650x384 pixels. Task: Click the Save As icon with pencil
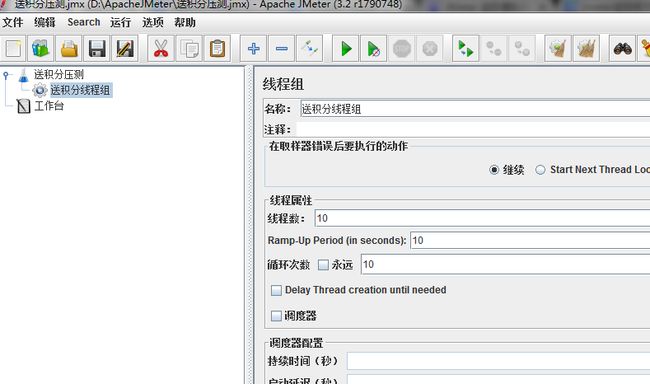point(125,49)
